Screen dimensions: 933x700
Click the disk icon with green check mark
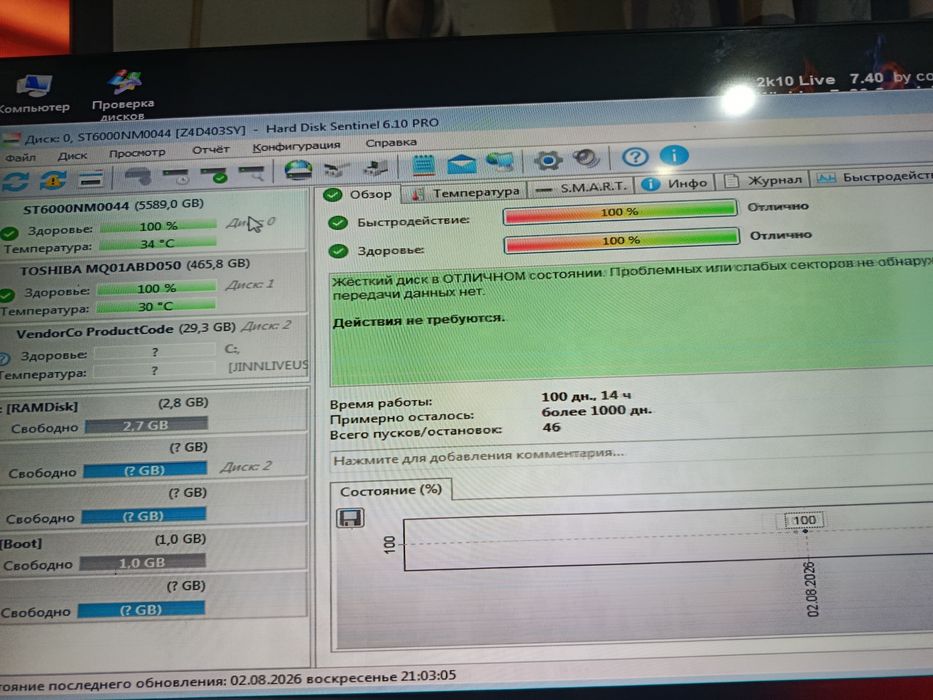coord(214,174)
